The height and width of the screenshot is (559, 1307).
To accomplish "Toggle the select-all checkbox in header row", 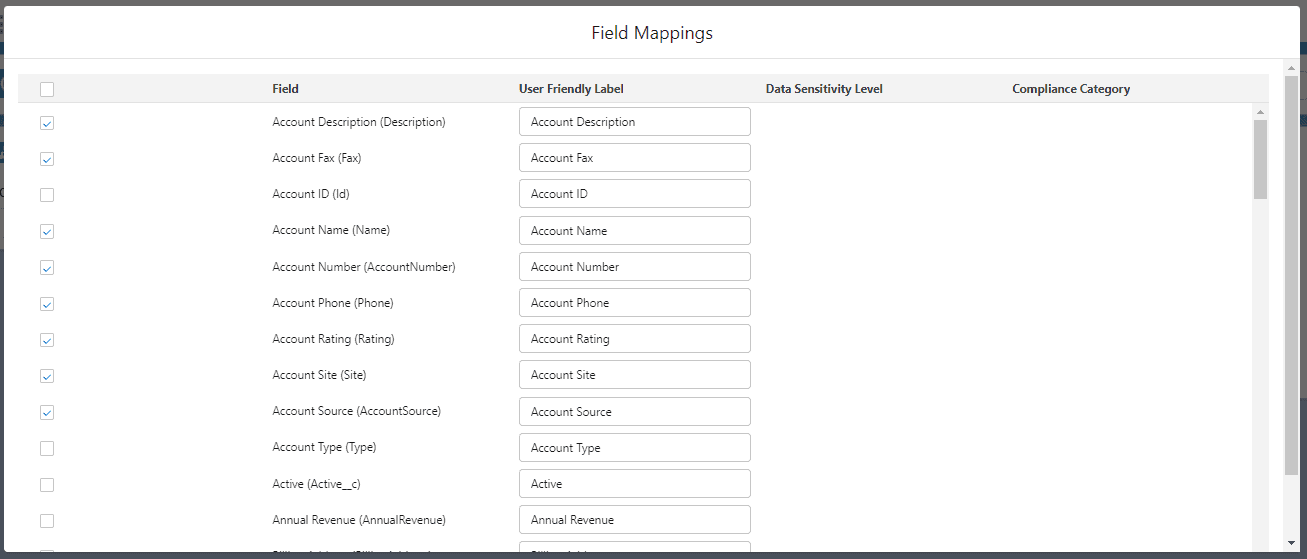I will (x=47, y=90).
